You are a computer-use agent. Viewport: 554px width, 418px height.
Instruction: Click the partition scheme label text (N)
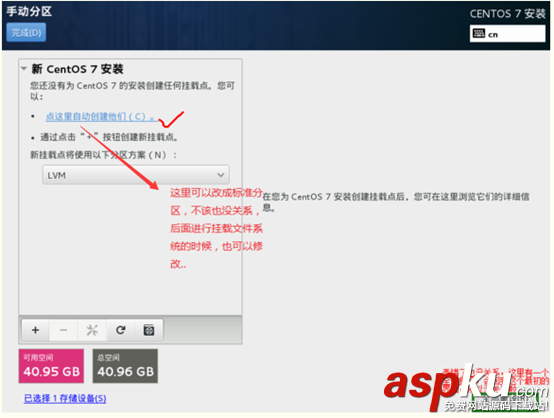pos(103,155)
